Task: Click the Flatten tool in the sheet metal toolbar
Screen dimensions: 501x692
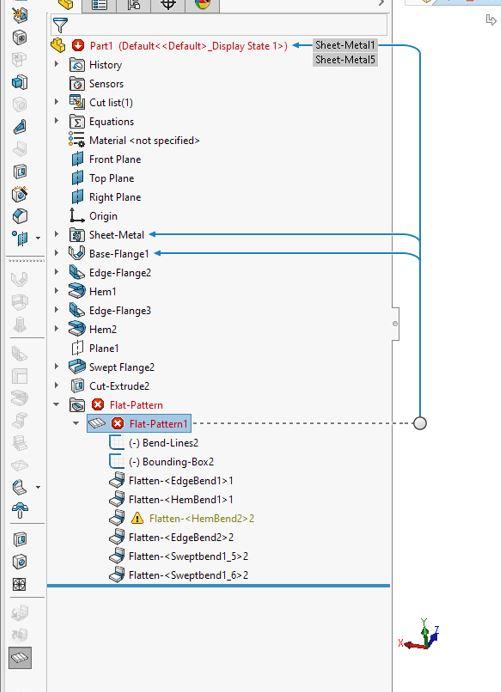Action: [20, 658]
